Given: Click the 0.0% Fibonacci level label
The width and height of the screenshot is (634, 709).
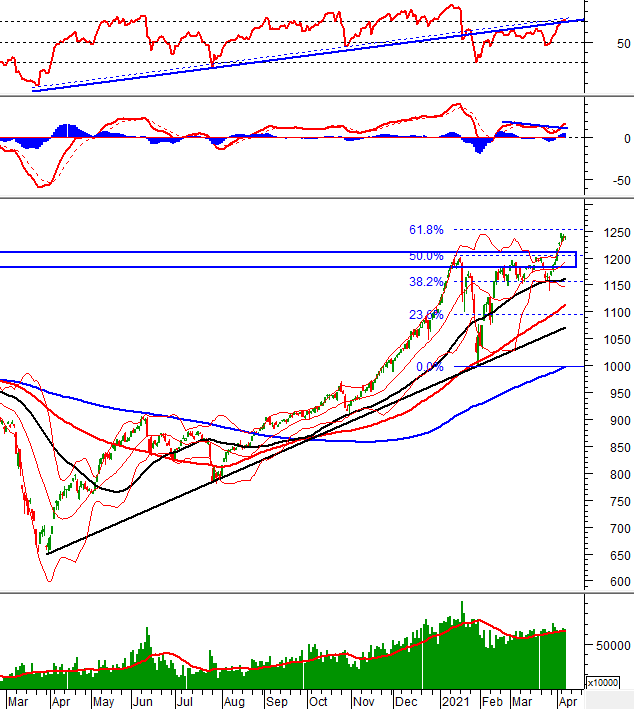Looking at the screenshot, I should tap(430, 367).
